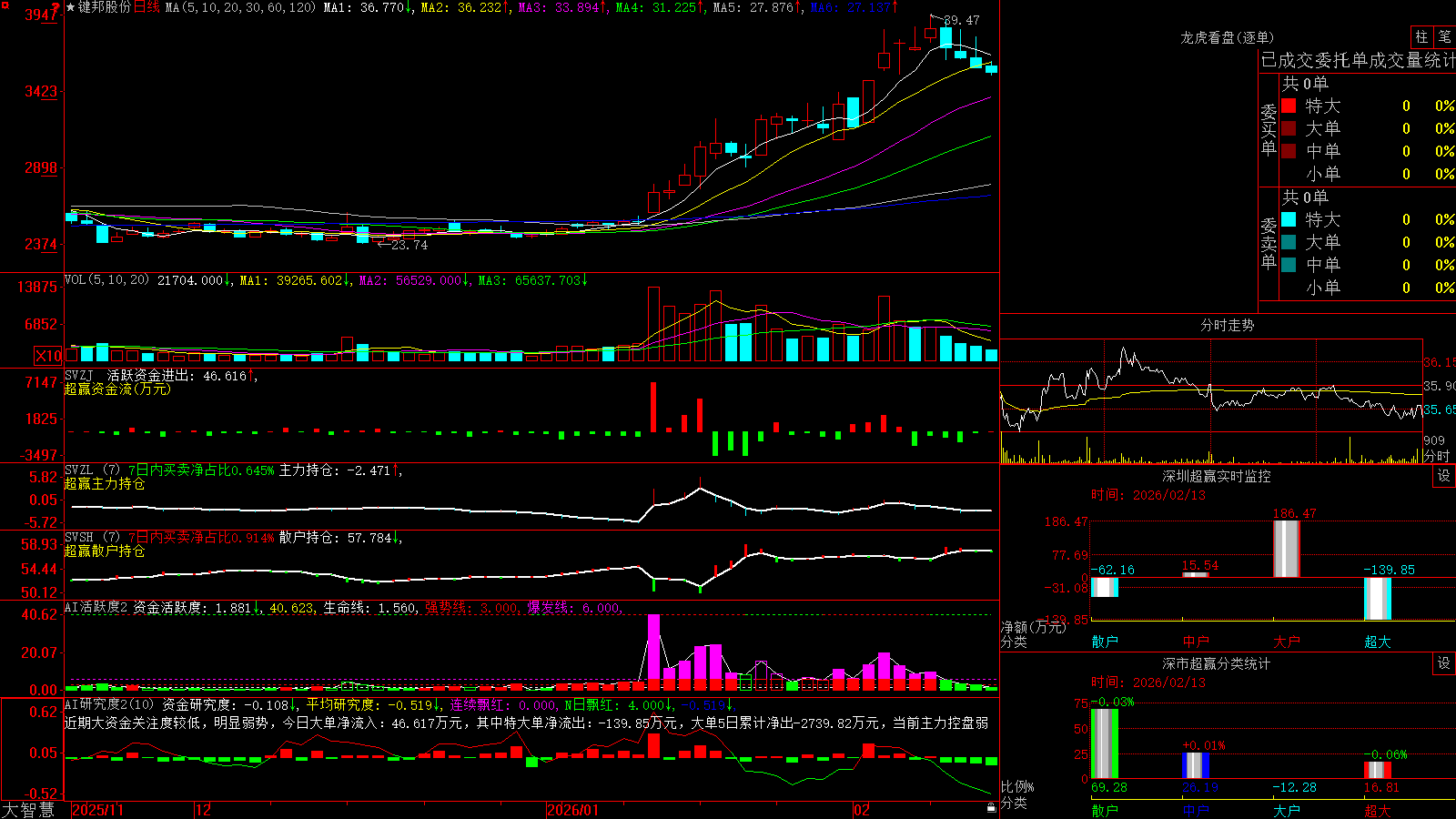
Task: Click the 委卖单 section label
Action: coord(1269,244)
